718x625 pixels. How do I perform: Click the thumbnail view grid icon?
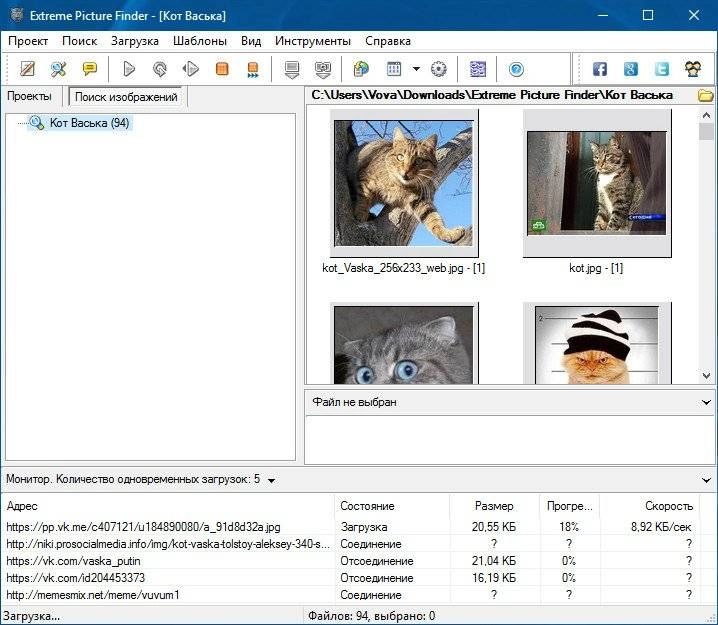point(394,69)
